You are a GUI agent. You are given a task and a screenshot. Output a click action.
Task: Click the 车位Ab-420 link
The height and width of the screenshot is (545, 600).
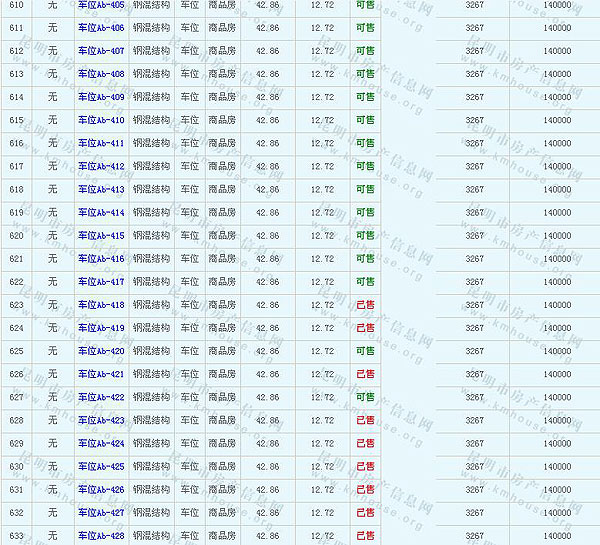(101, 351)
